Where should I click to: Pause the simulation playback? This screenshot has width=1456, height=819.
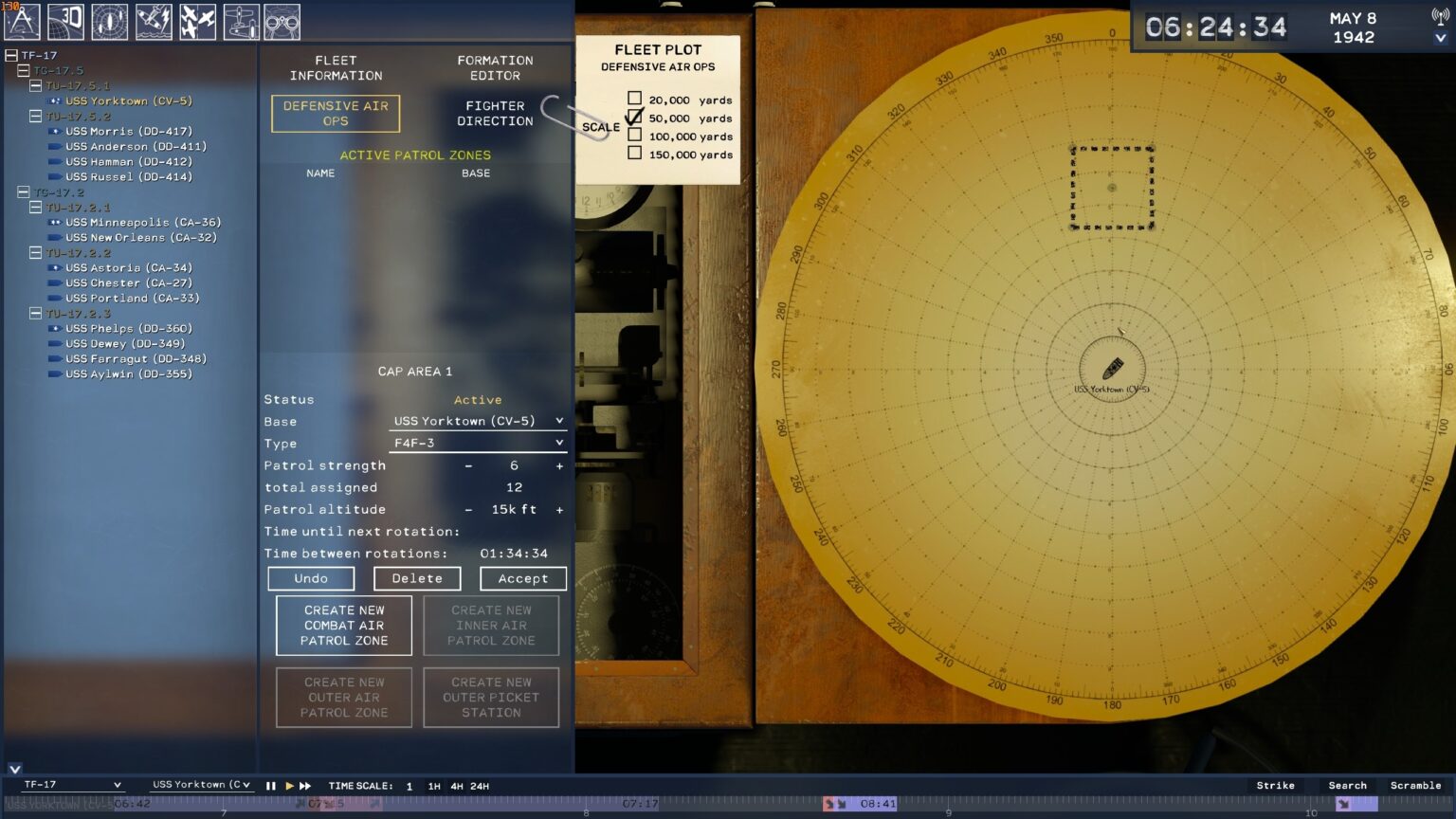click(x=270, y=785)
